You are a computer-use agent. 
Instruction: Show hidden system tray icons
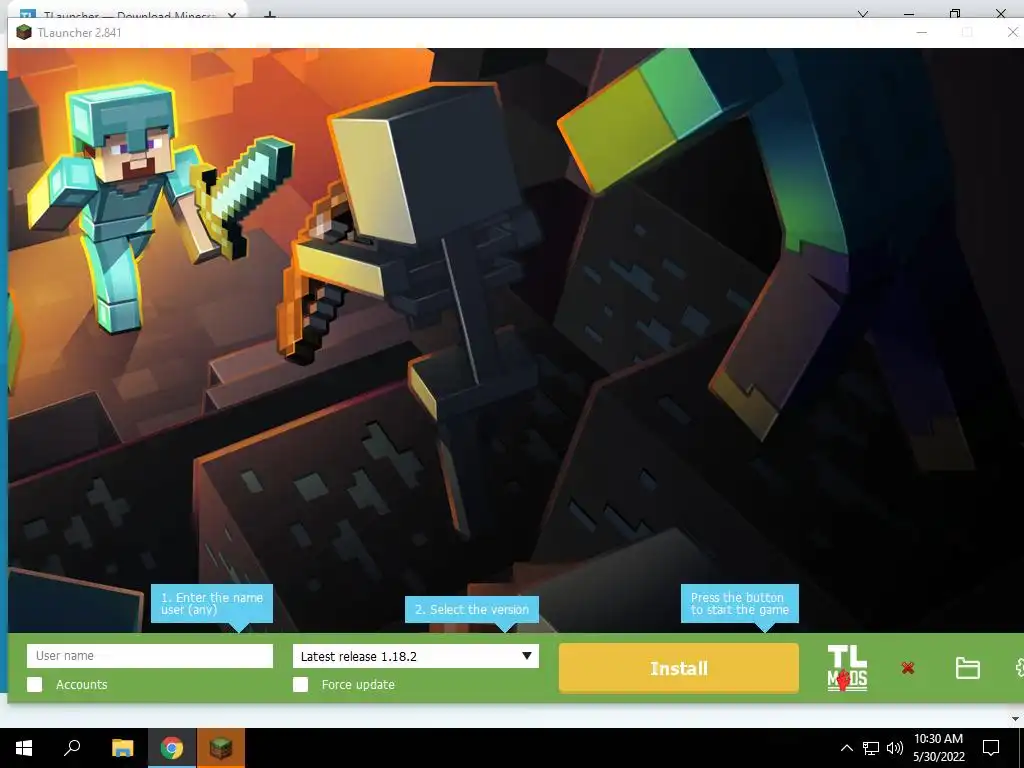(846, 748)
